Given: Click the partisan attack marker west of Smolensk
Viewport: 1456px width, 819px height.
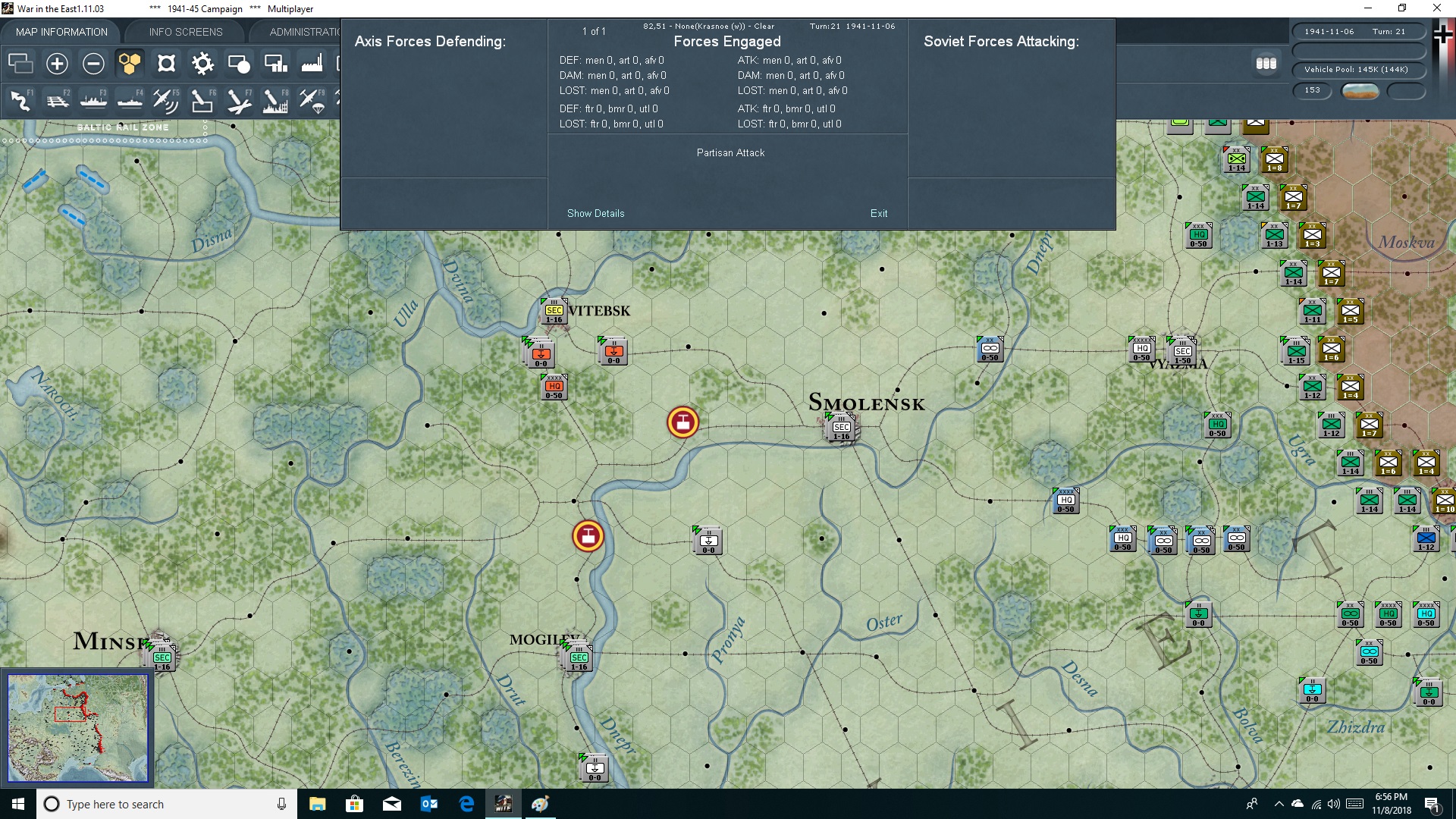Looking at the screenshot, I should pos(682,422).
